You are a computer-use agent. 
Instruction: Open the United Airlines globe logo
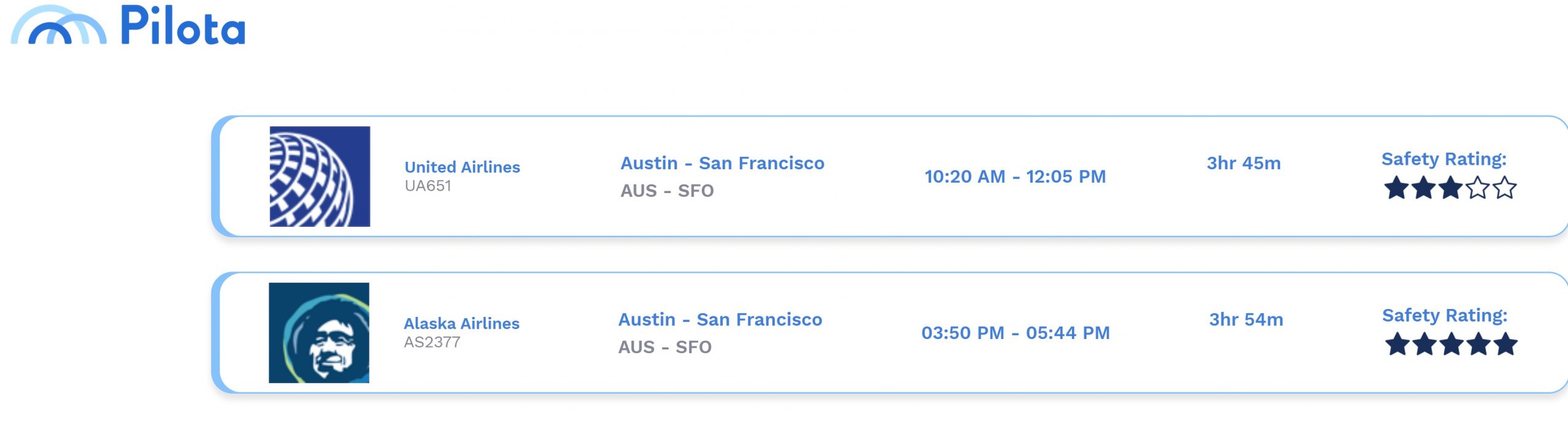[320, 177]
